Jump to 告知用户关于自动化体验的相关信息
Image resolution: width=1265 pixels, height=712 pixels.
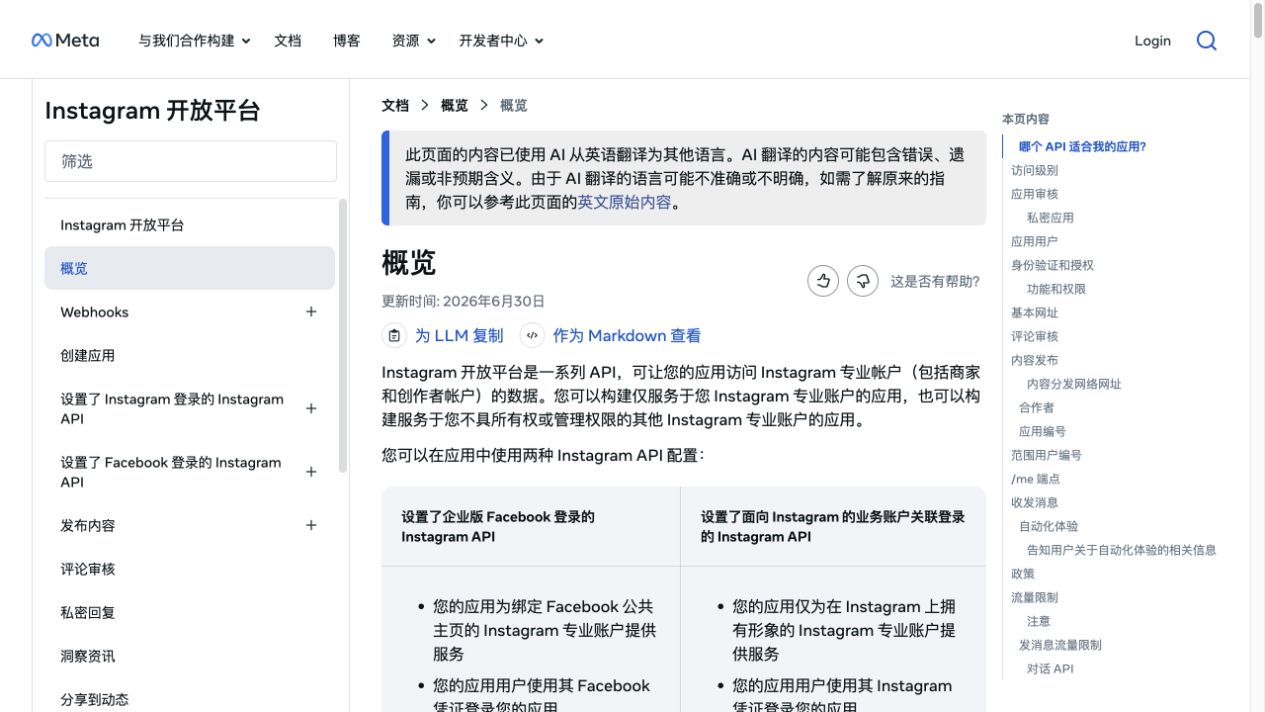point(1121,550)
